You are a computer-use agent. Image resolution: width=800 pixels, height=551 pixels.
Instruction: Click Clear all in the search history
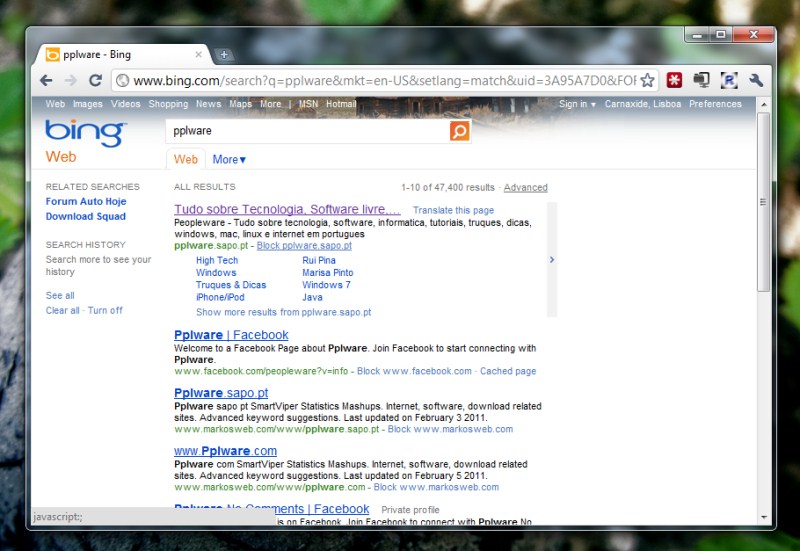pos(63,310)
